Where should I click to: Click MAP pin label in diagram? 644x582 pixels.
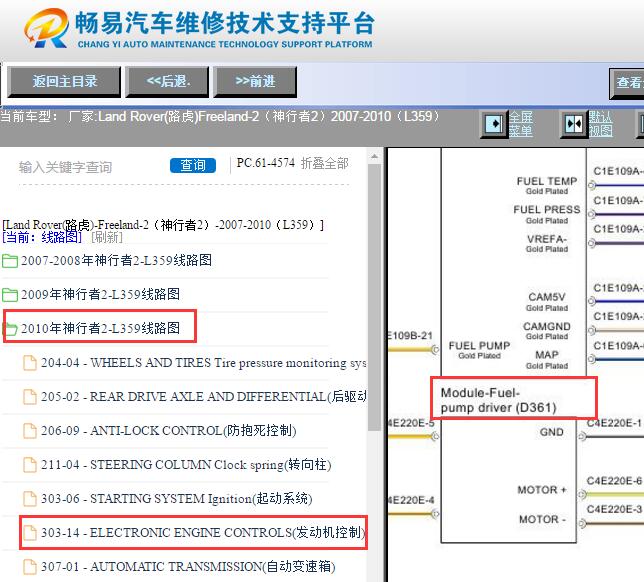[547, 355]
